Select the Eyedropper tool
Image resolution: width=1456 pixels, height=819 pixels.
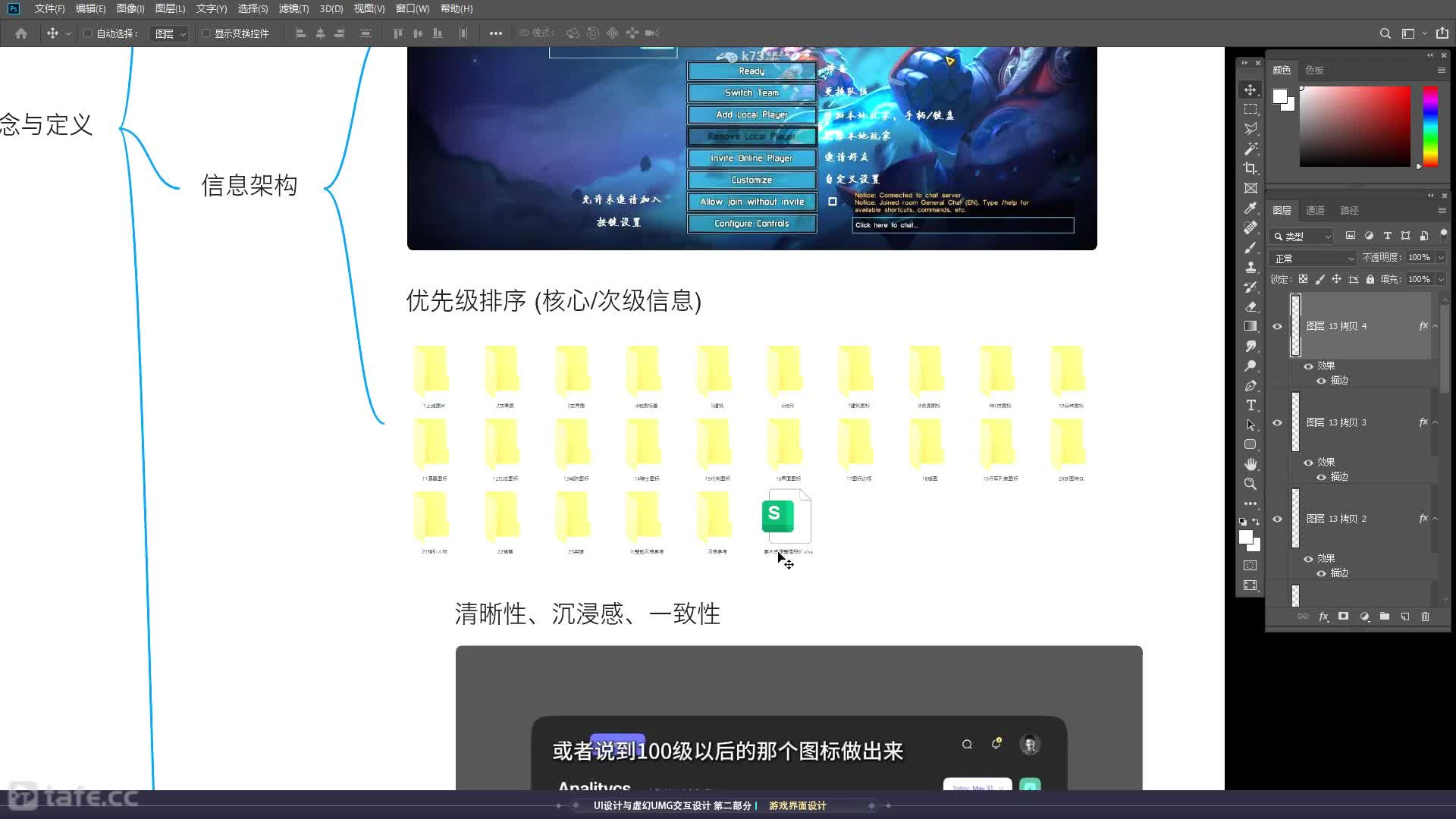coord(1250,208)
